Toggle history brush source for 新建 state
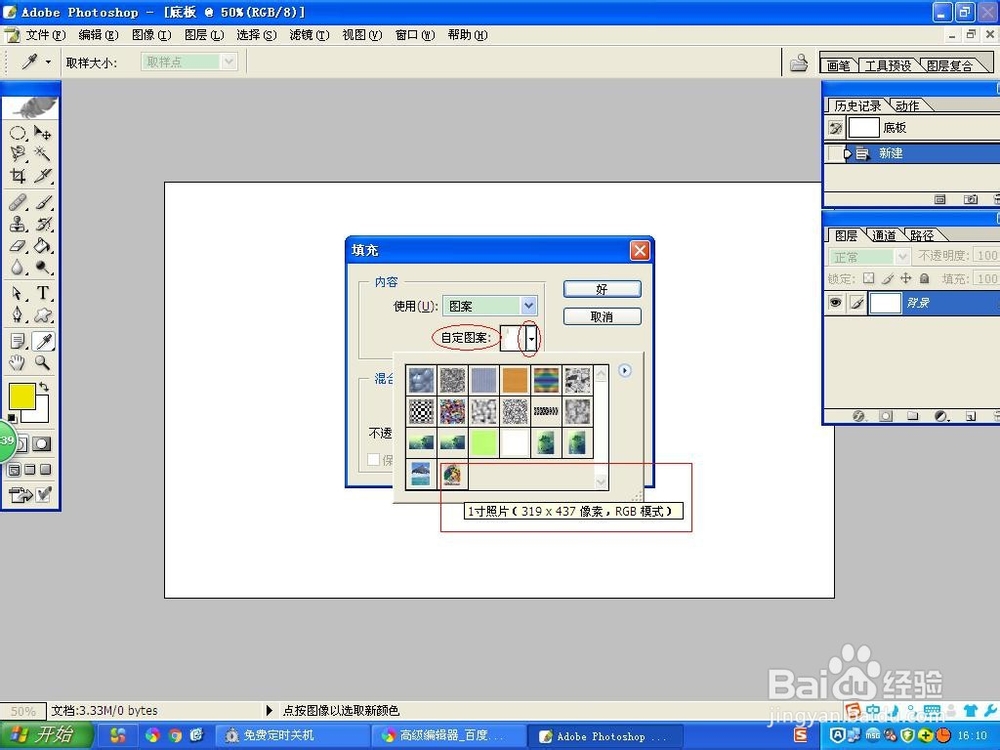Screen dimensions: 1000x750 (x=834, y=153)
